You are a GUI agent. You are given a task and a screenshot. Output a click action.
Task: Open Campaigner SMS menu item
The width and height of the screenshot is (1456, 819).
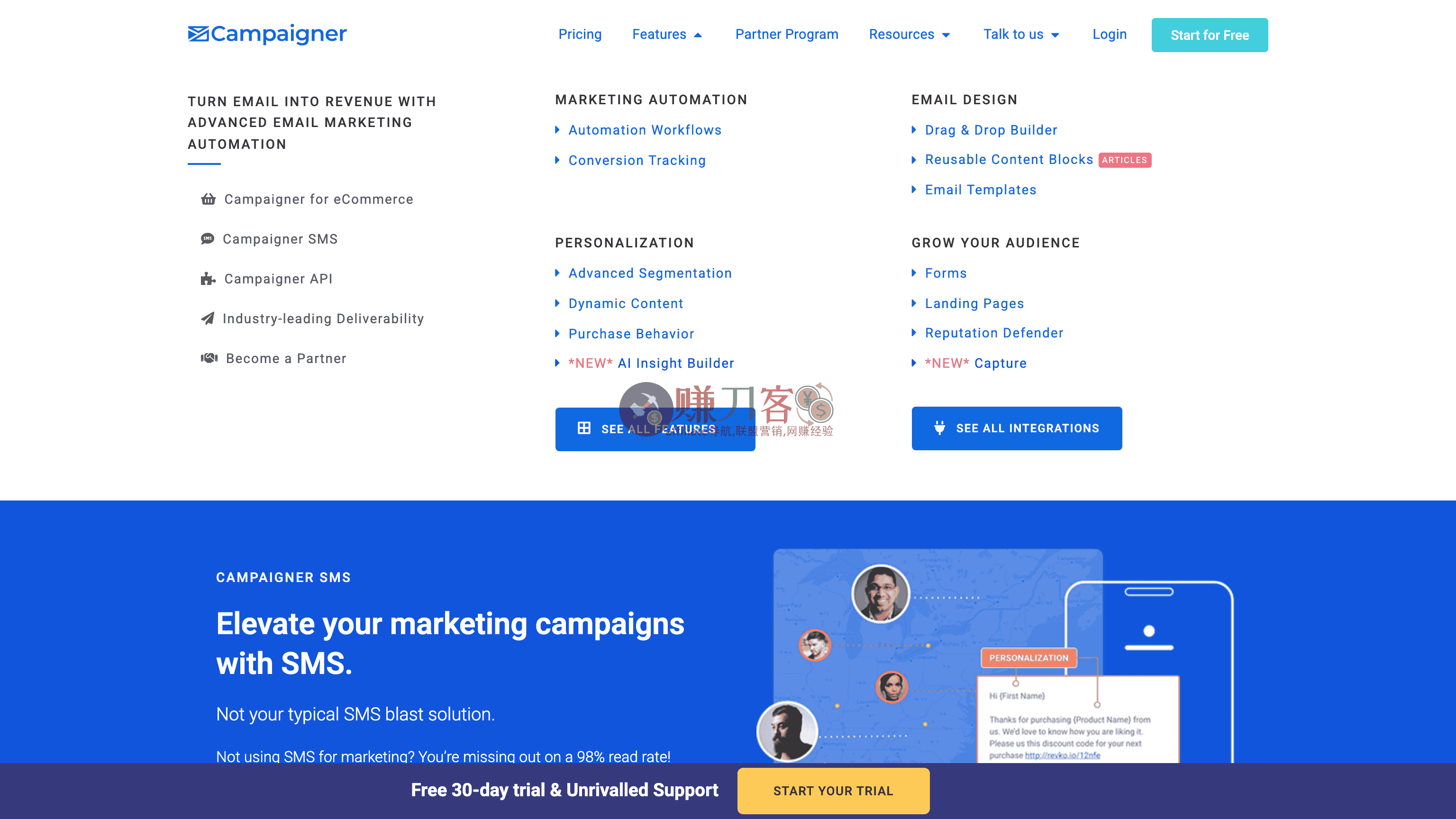point(281,238)
